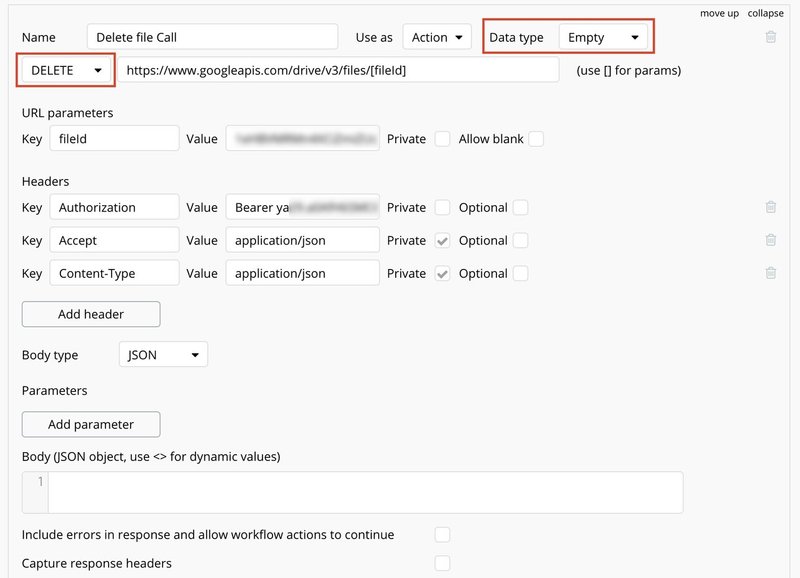Image resolution: width=800 pixels, height=578 pixels.
Task: Uncheck Private for the Accept header
Action: point(442,240)
